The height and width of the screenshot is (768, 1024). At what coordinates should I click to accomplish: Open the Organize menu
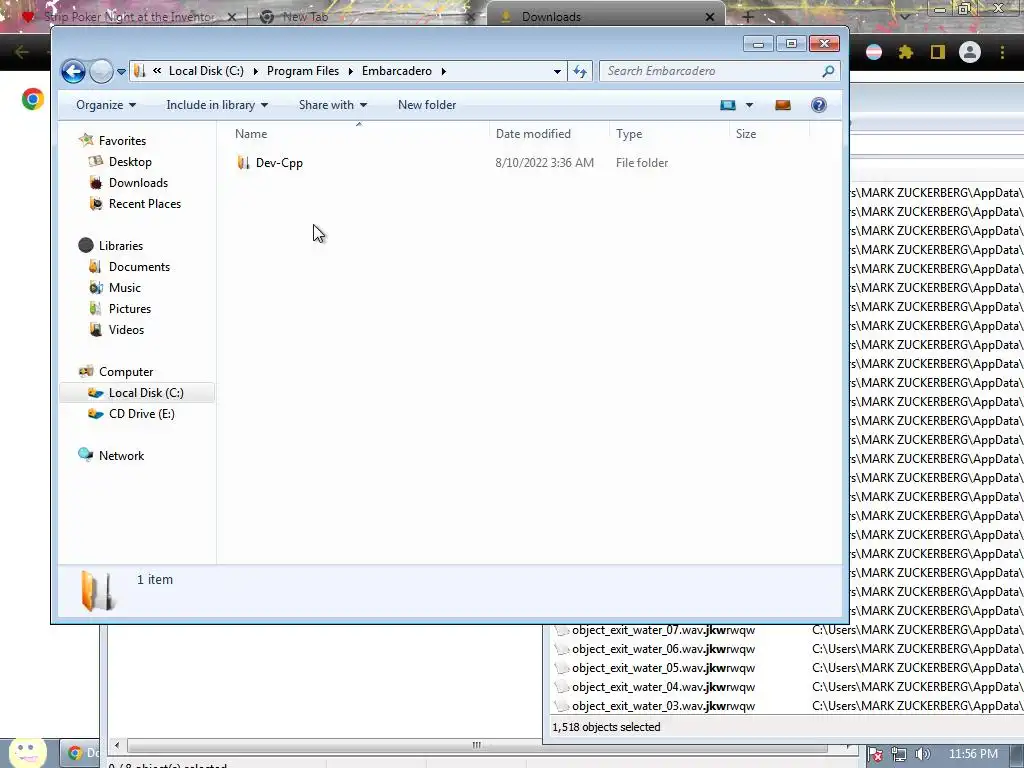106,105
